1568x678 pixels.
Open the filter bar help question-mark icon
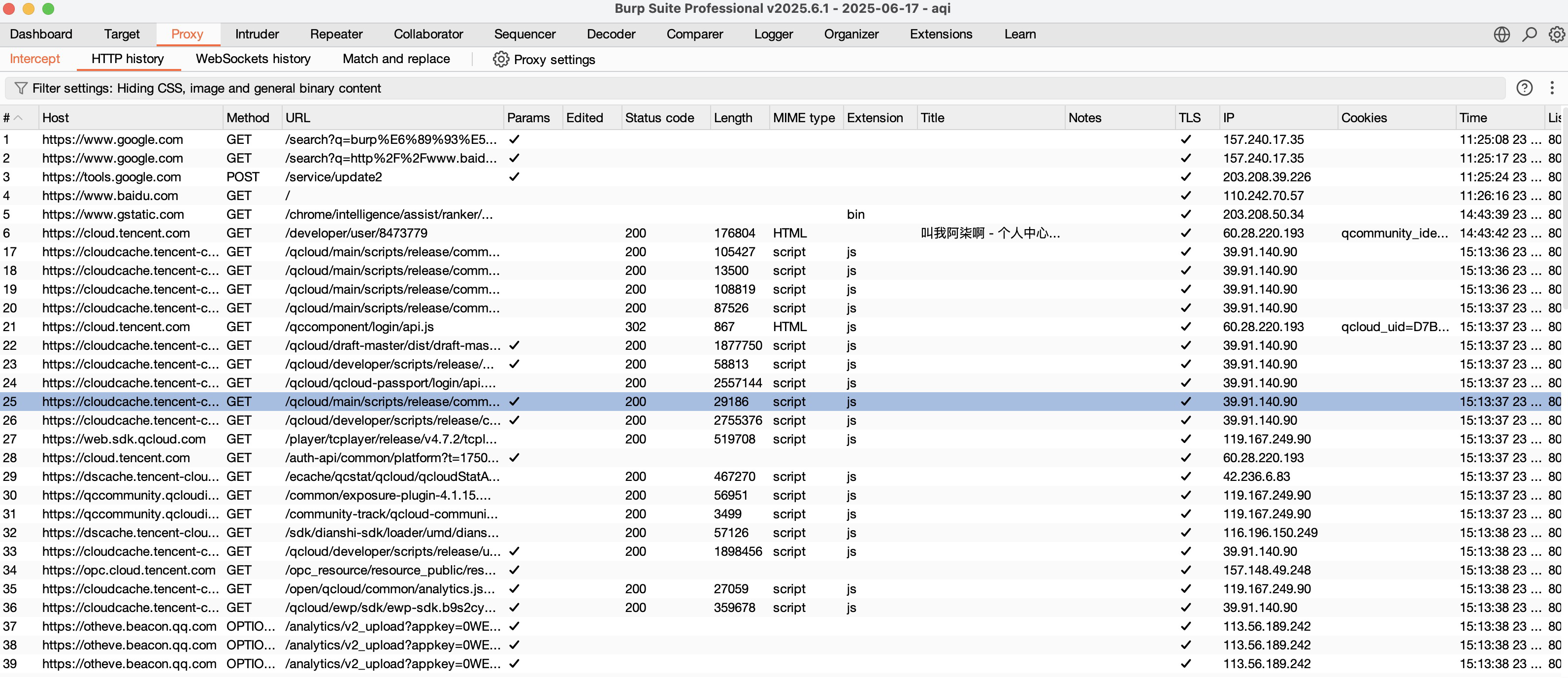(x=1524, y=88)
